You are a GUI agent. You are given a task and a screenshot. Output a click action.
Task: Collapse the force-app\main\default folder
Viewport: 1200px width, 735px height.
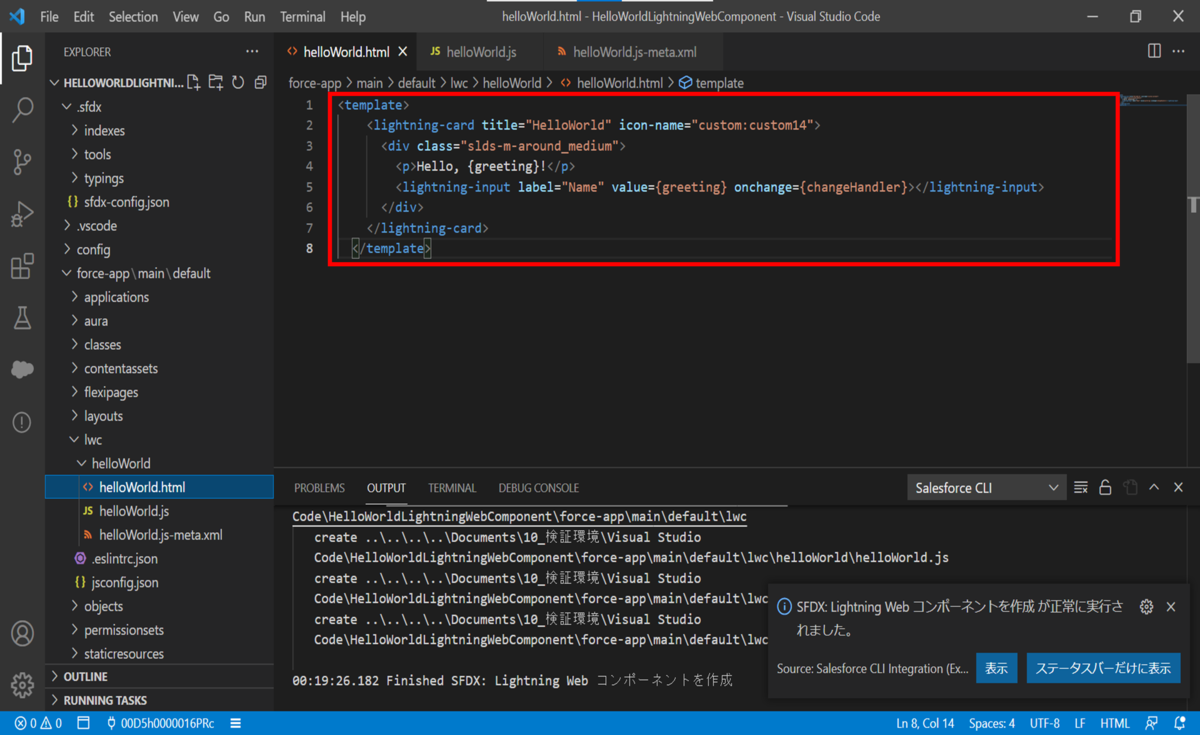coord(143,274)
